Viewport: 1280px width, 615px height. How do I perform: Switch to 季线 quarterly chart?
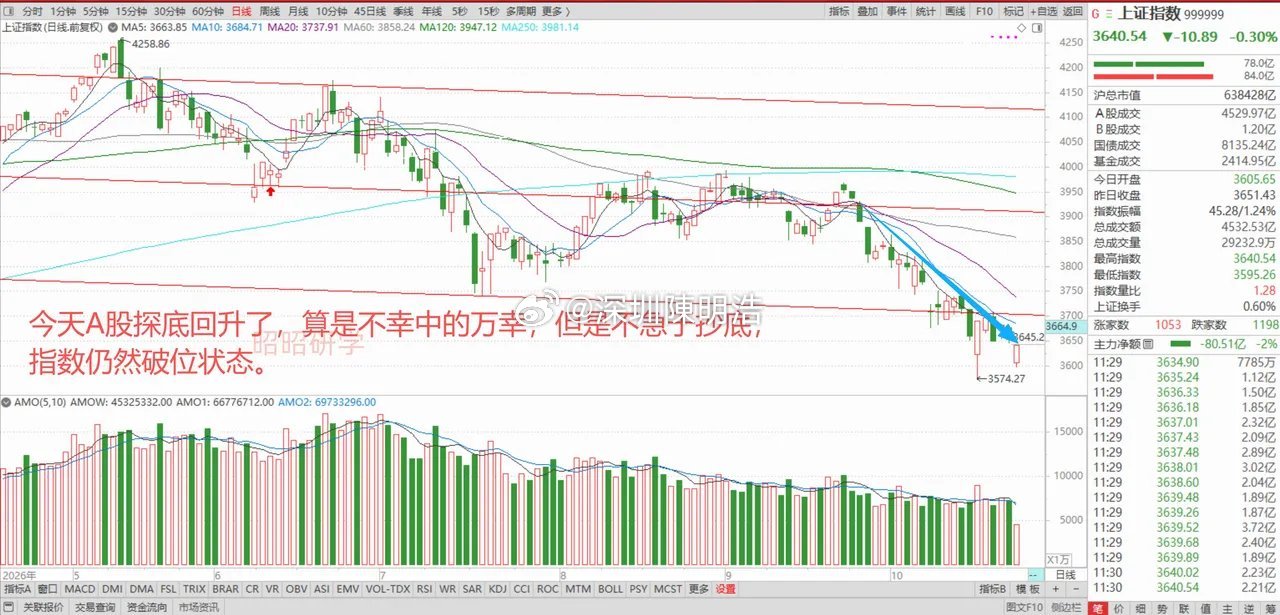(x=403, y=11)
